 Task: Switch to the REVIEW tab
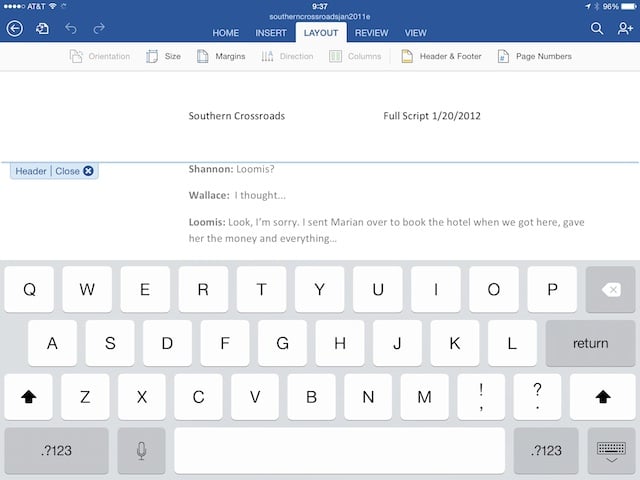click(x=371, y=33)
